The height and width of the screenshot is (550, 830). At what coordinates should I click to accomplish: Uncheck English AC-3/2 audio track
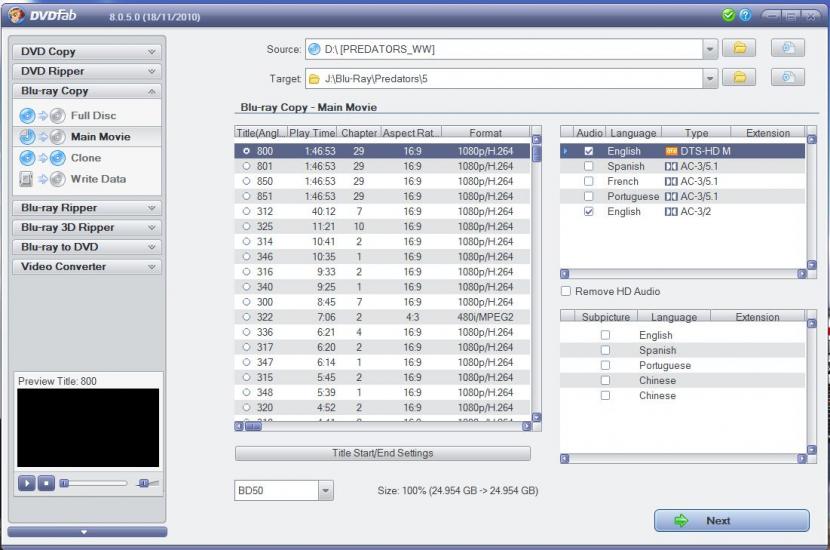click(589, 211)
